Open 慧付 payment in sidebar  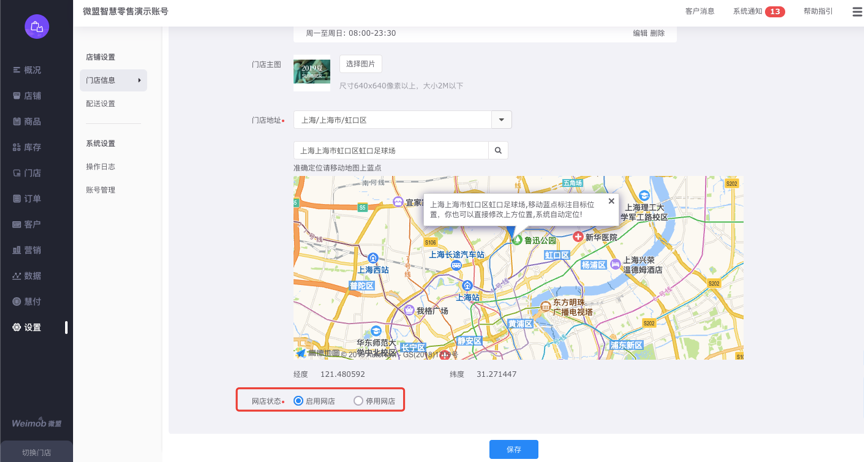(27, 302)
